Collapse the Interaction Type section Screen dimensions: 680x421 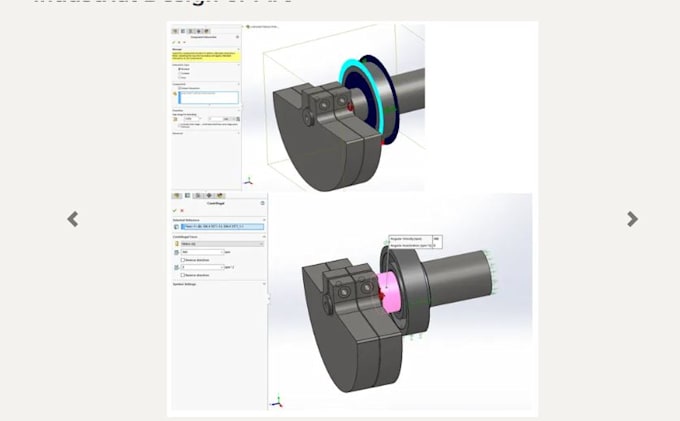(239, 65)
